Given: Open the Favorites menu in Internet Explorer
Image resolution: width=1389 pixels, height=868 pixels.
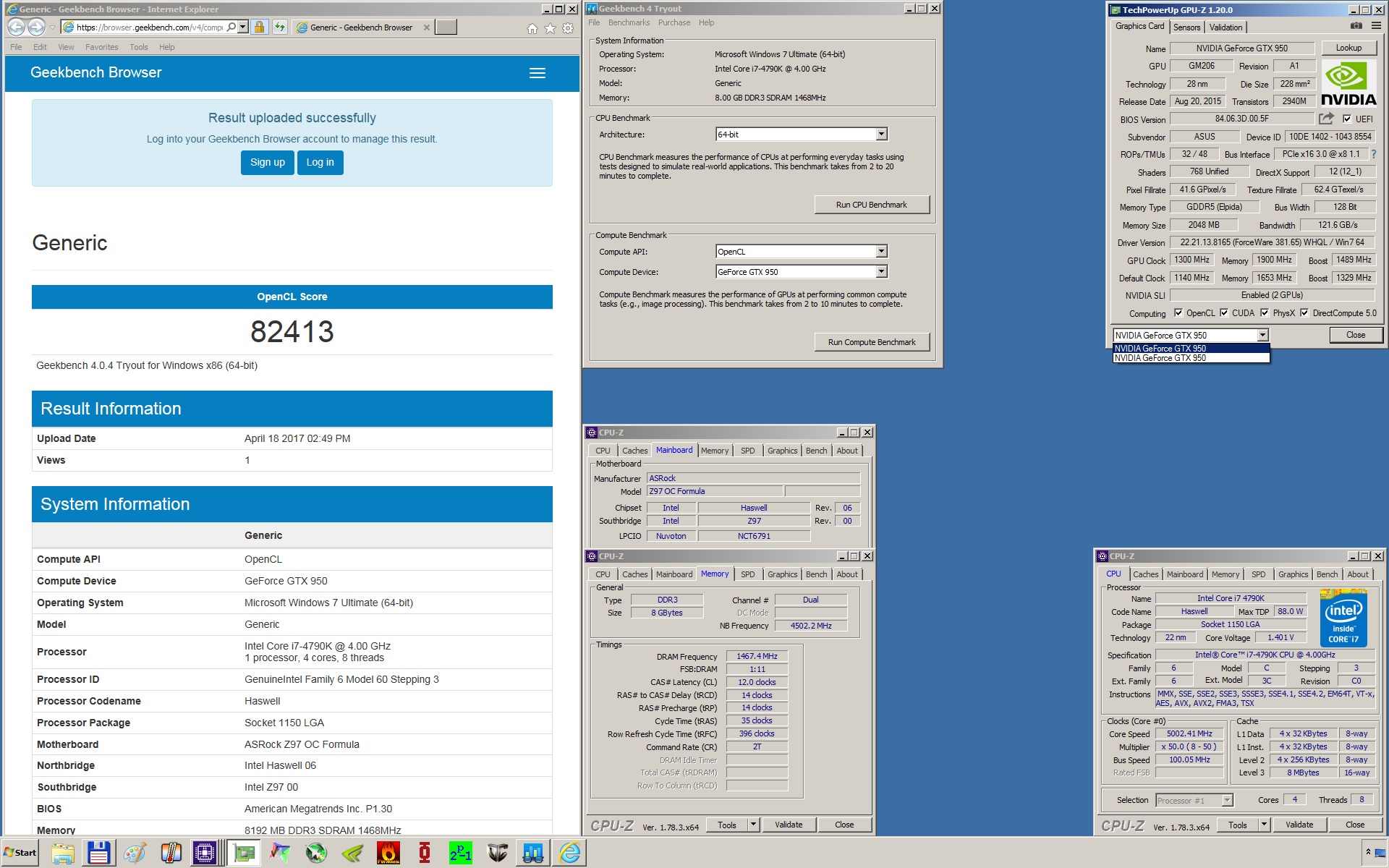Looking at the screenshot, I should coord(102,47).
